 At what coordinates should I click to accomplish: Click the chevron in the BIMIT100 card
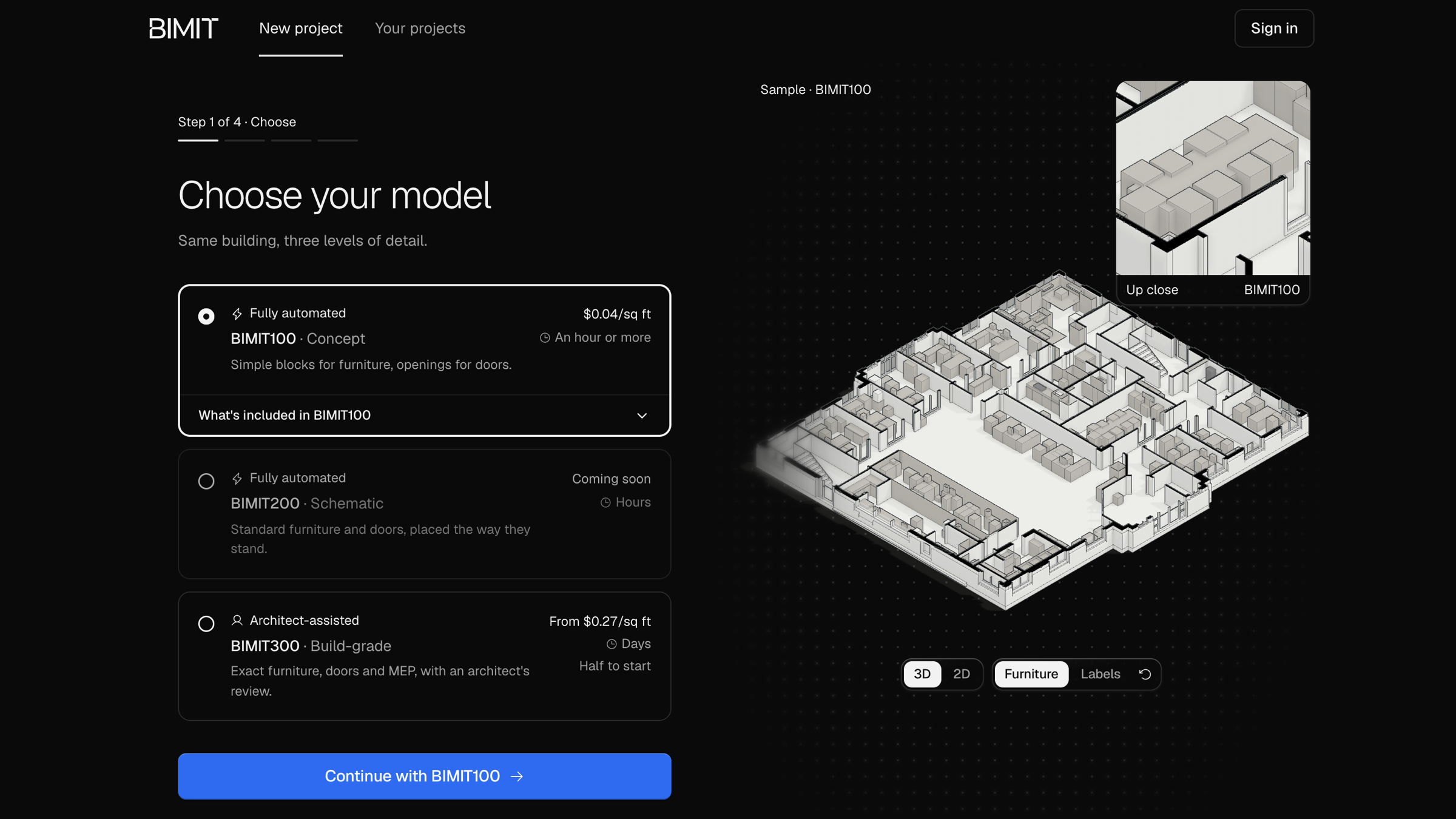coord(642,416)
